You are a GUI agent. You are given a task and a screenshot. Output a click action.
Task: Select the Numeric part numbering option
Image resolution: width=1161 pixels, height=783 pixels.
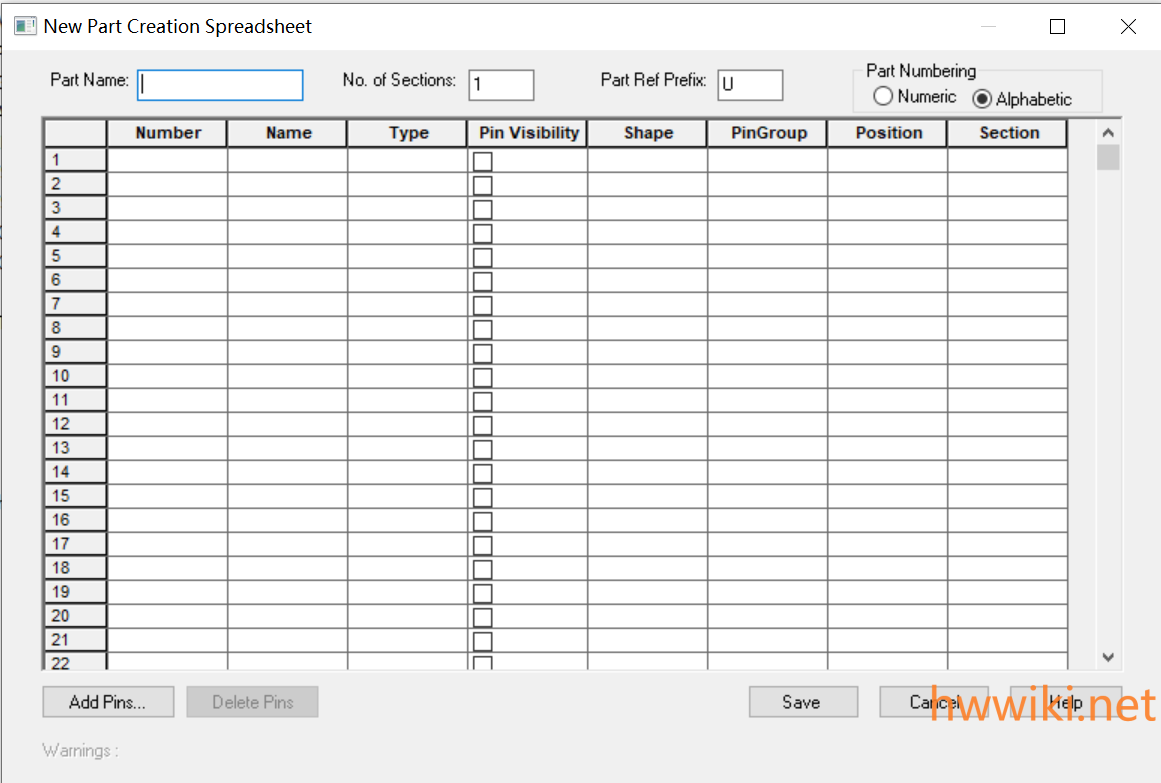(x=884, y=97)
